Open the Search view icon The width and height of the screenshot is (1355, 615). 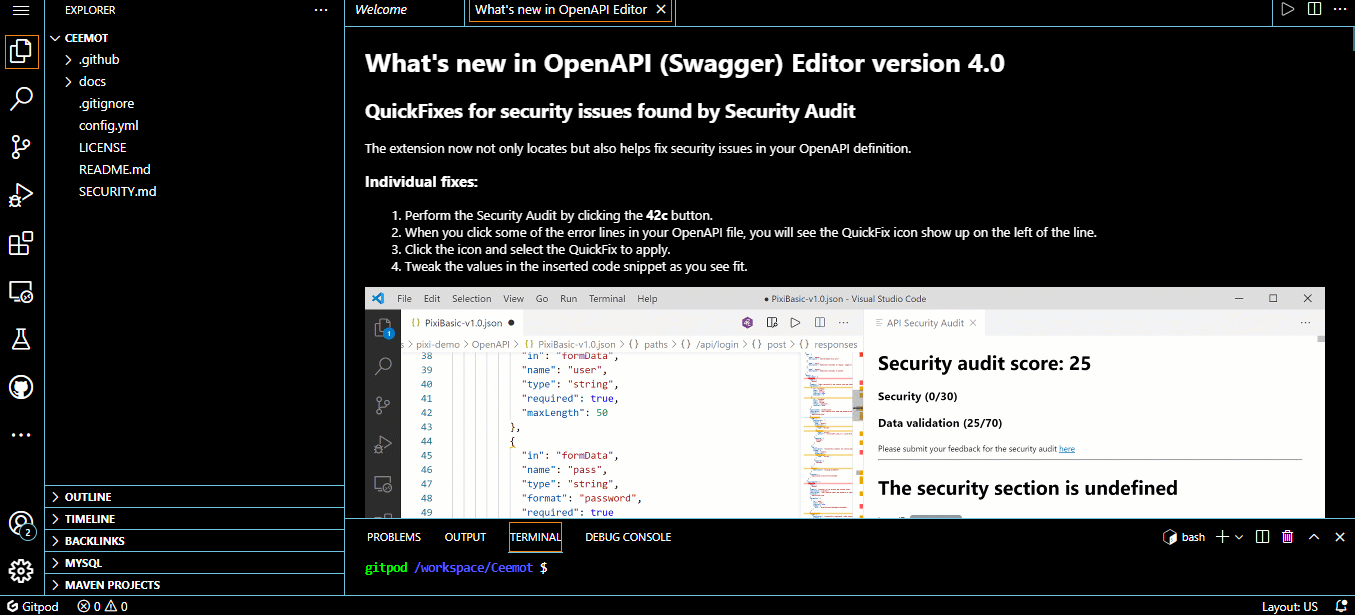coord(21,99)
